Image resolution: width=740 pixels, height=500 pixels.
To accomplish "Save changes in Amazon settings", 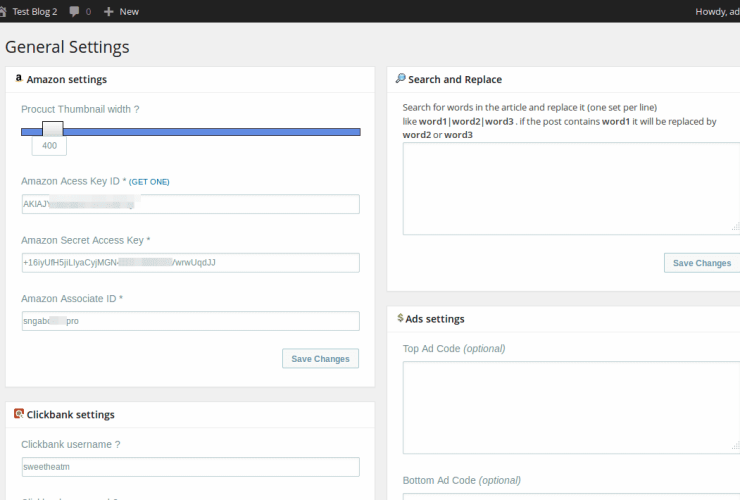I will pos(320,359).
